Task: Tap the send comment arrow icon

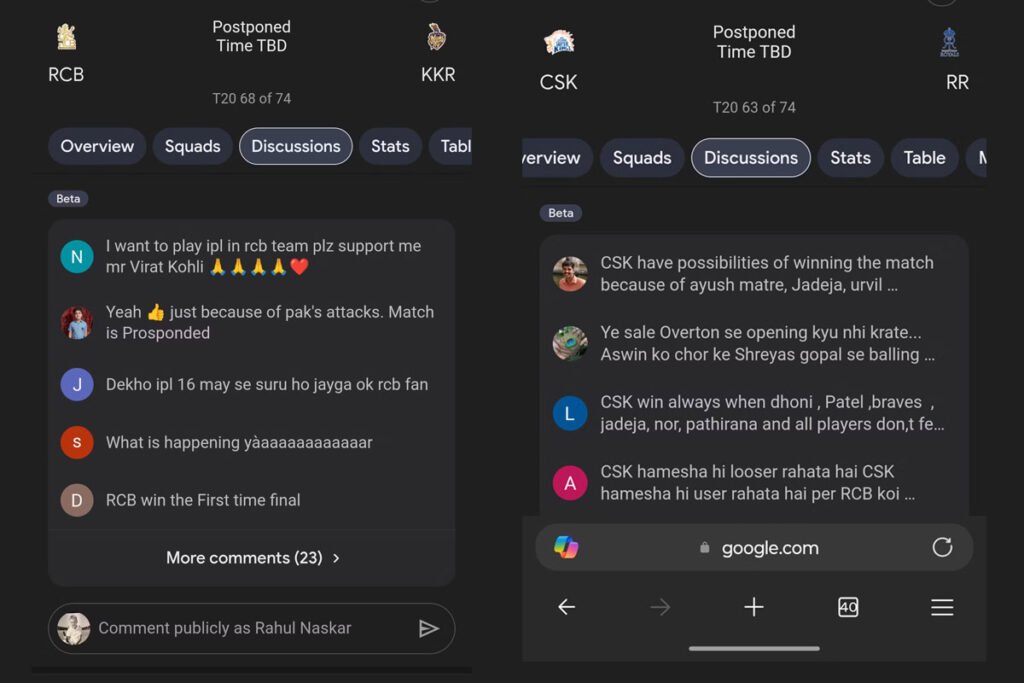Action: 428,629
